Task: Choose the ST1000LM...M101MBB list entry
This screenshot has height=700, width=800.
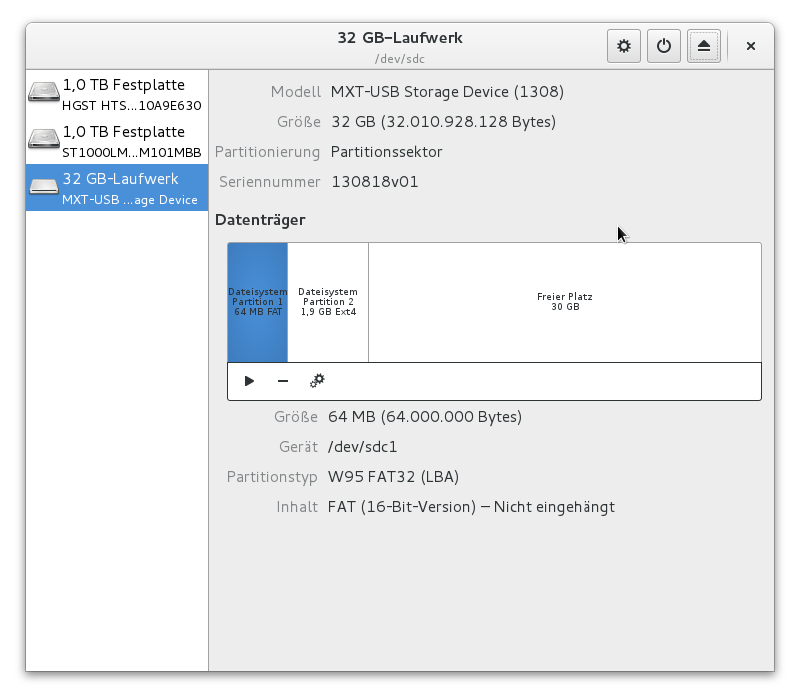Action: click(x=131, y=152)
